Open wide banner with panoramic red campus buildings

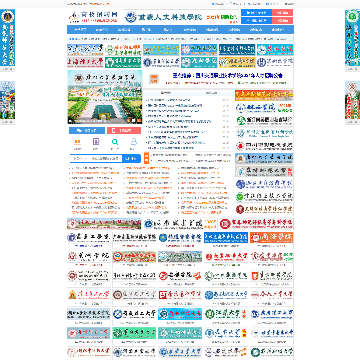104,224
